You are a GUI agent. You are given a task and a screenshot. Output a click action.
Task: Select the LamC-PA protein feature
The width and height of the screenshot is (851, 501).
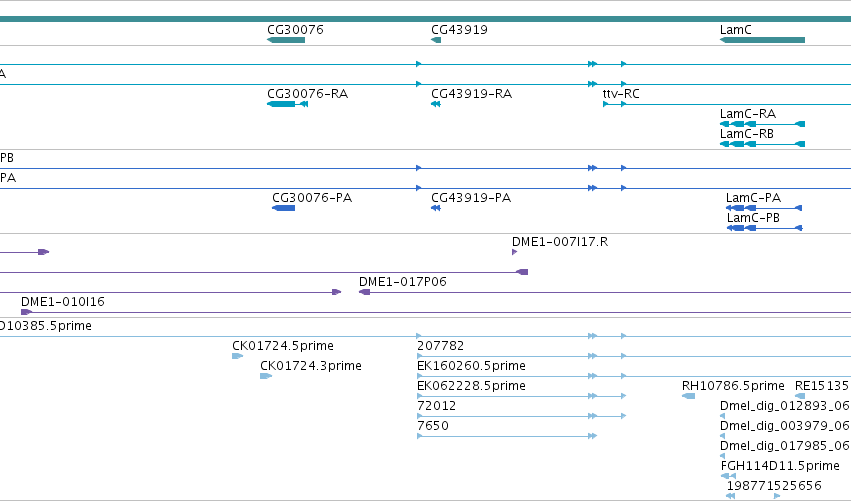pos(764,208)
